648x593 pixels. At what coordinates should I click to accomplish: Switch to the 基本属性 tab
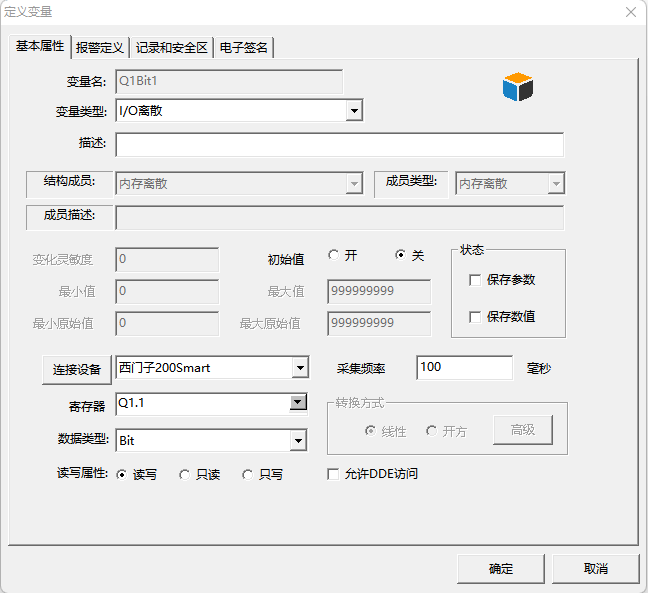click(x=40, y=46)
